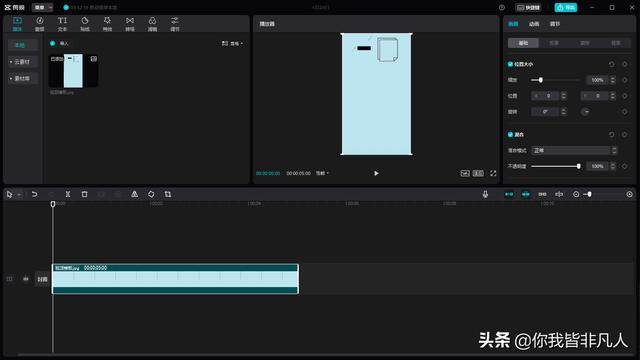This screenshot has height=360, width=640.
Task: Toggle the preview axis icon
Action: tap(559, 194)
